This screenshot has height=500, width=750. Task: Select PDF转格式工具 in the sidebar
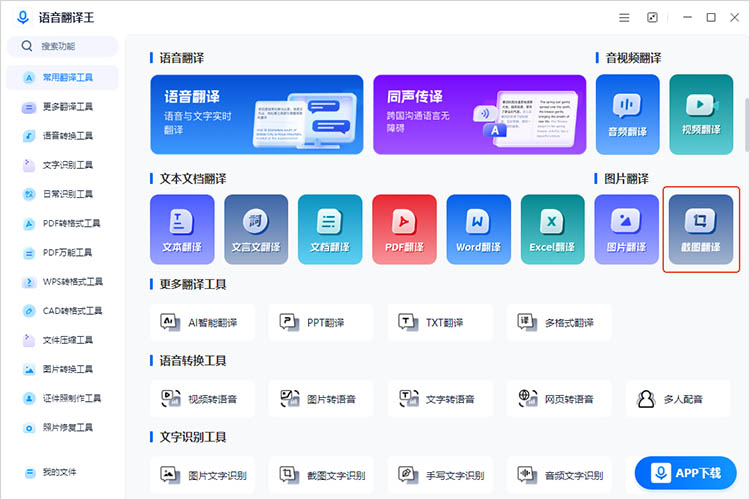(62, 223)
